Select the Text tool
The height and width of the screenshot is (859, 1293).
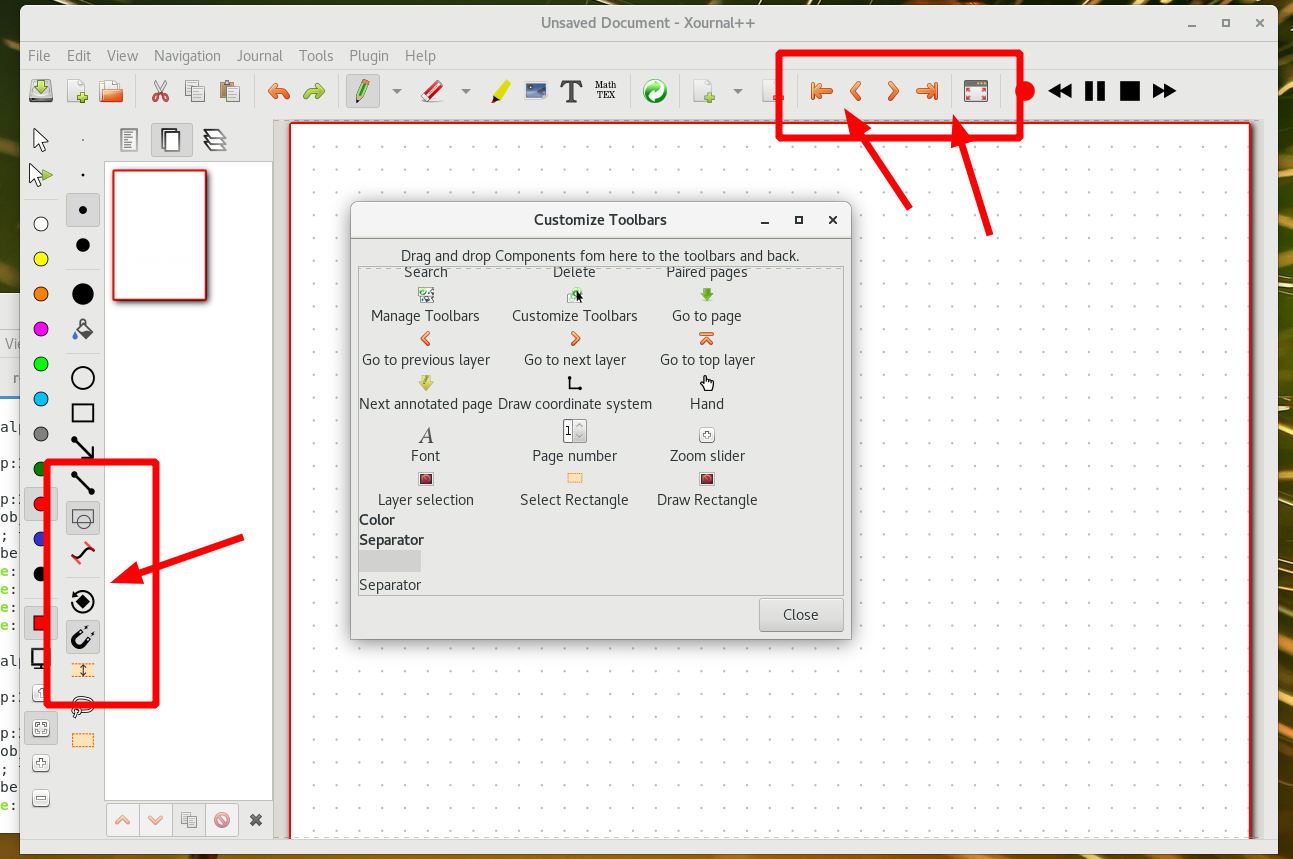click(571, 92)
